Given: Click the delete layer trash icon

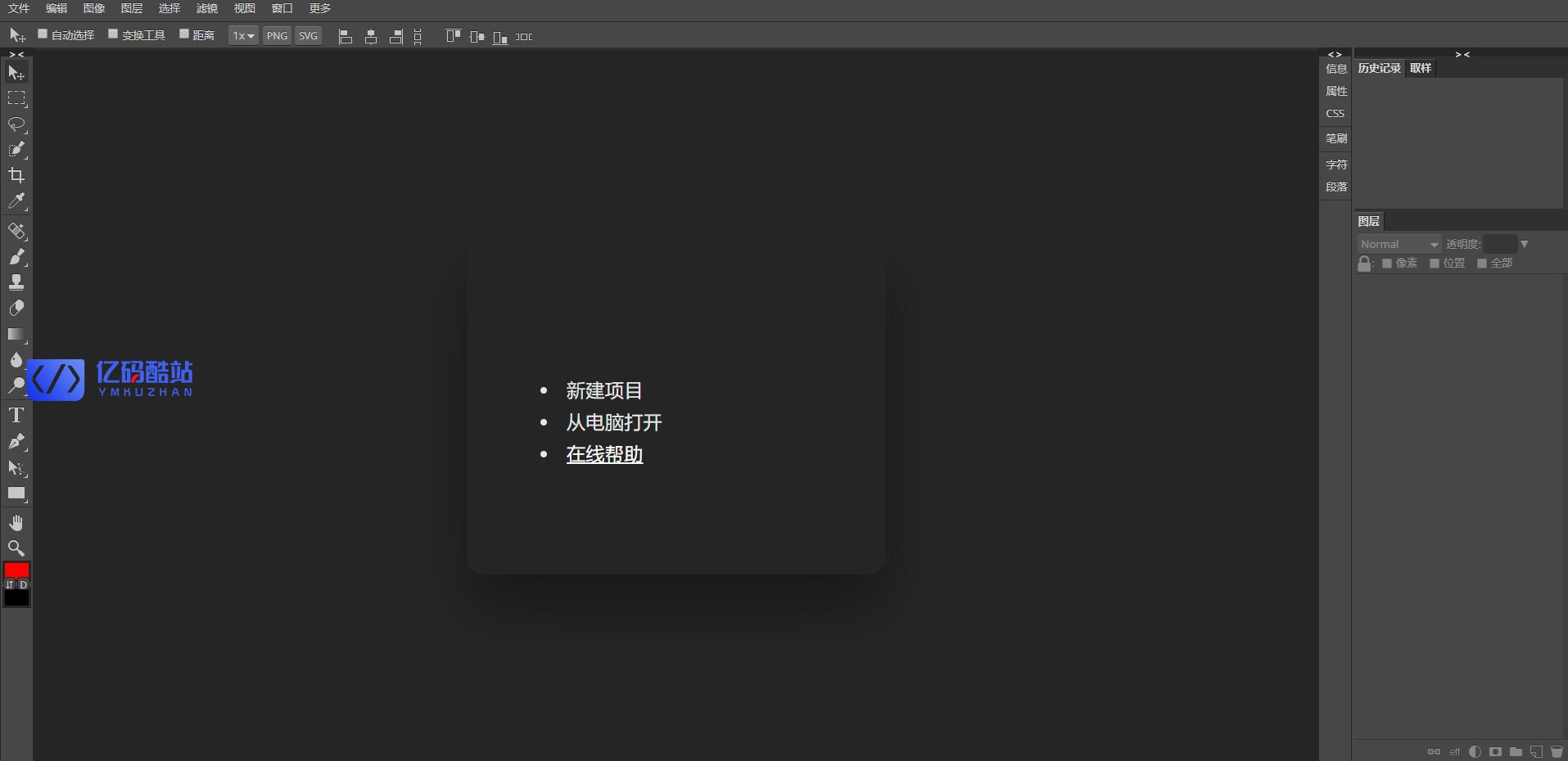Looking at the screenshot, I should tap(1557, 751).
